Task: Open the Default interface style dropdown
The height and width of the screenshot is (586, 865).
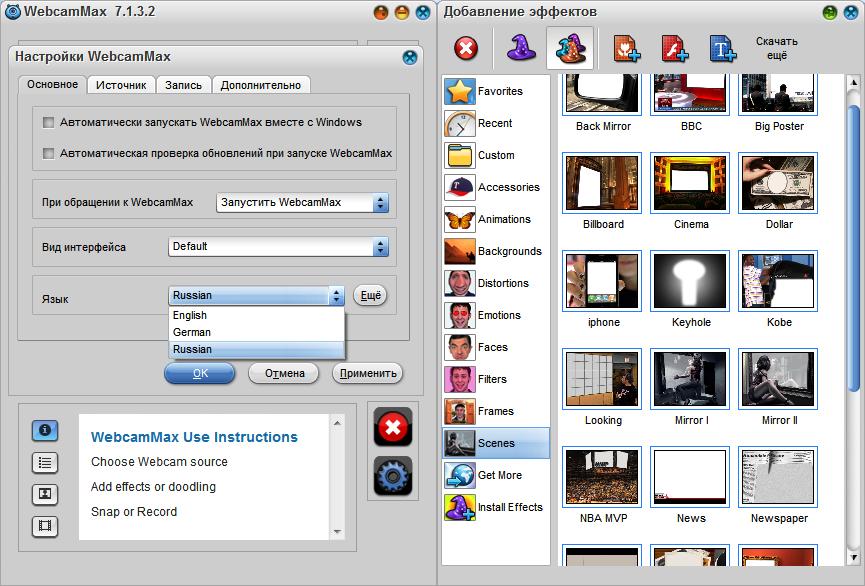Action: 278,247
